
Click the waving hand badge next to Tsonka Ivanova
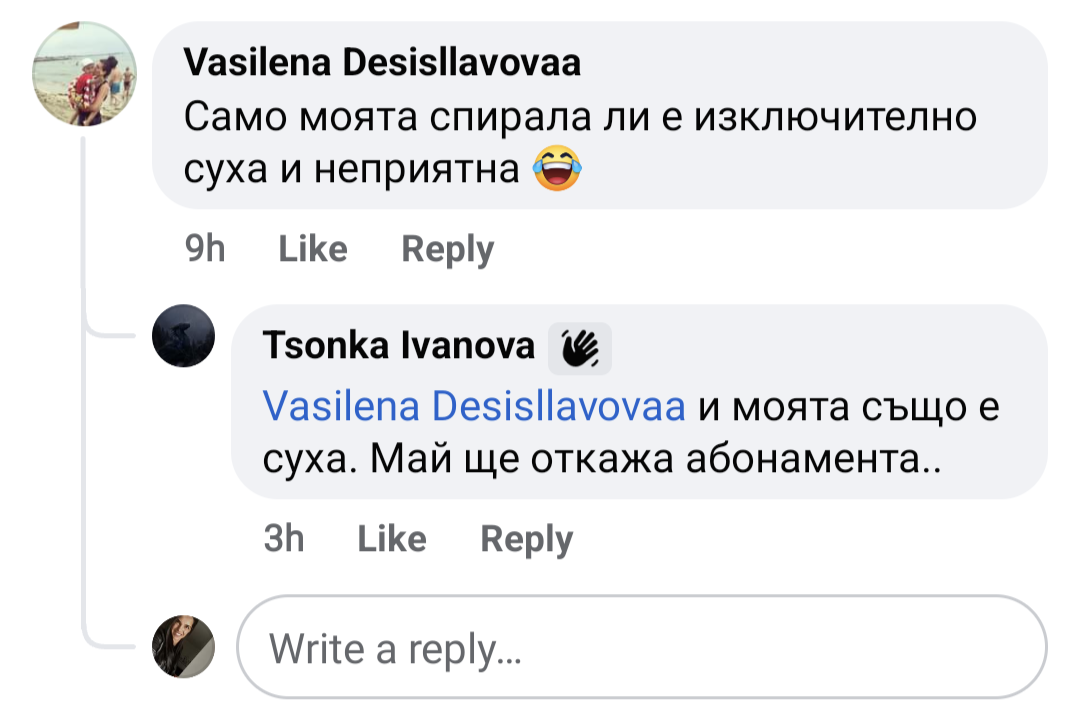click(580, 347)
